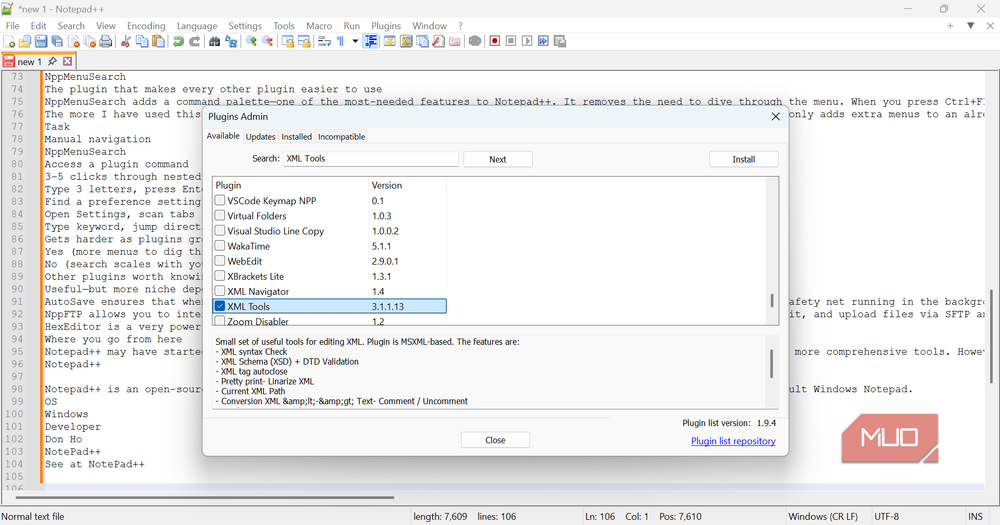
Task: Click the Zoom Out toolbar icon
Action: (x=268, y=41)
